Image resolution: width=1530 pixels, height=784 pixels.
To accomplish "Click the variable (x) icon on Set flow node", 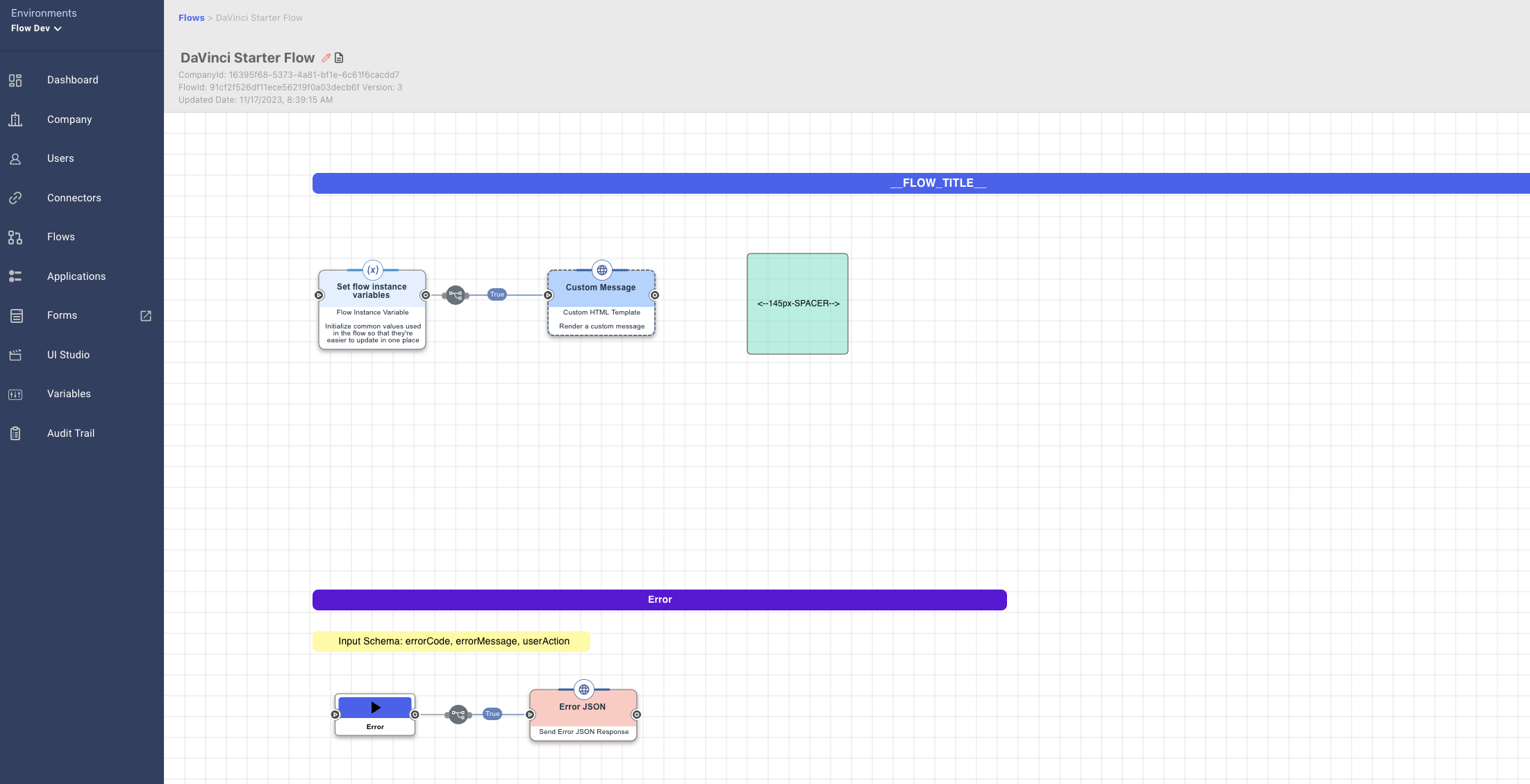I will tap(373, 270).
